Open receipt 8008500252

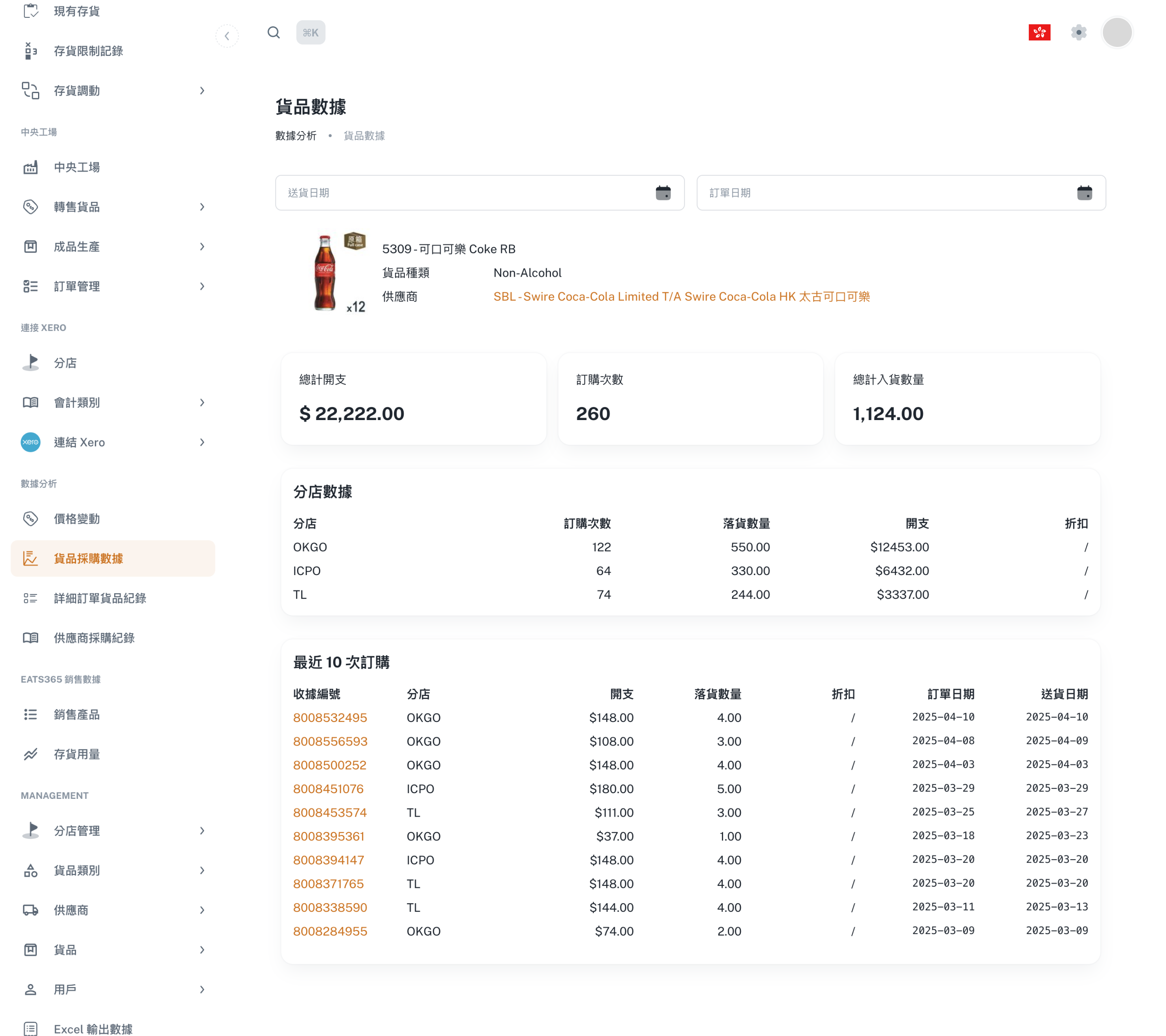(x=330, y=765)
